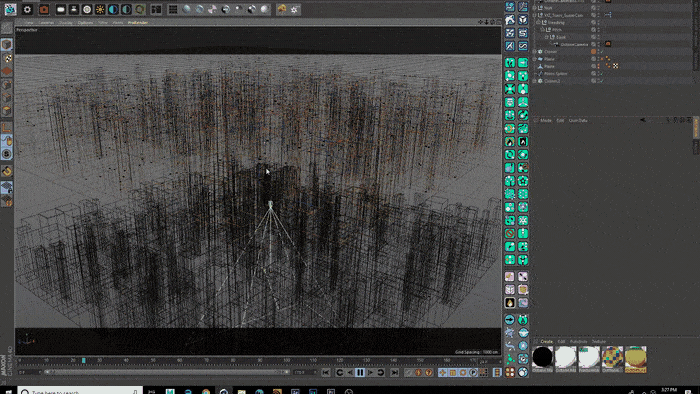700x394 pixels.
Task: Expand the Plane object with blue plane icon
Action: pos(535,59)
